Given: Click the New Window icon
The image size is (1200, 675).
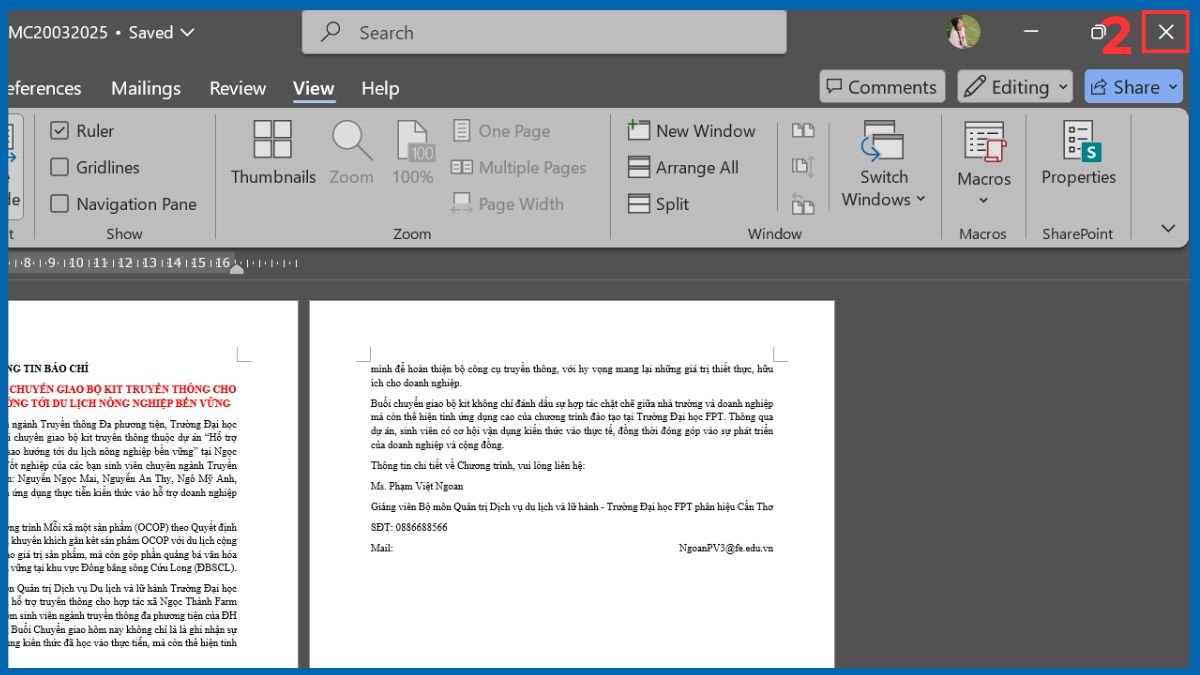Looking at the screenshot, I should [x=693, y=130].
